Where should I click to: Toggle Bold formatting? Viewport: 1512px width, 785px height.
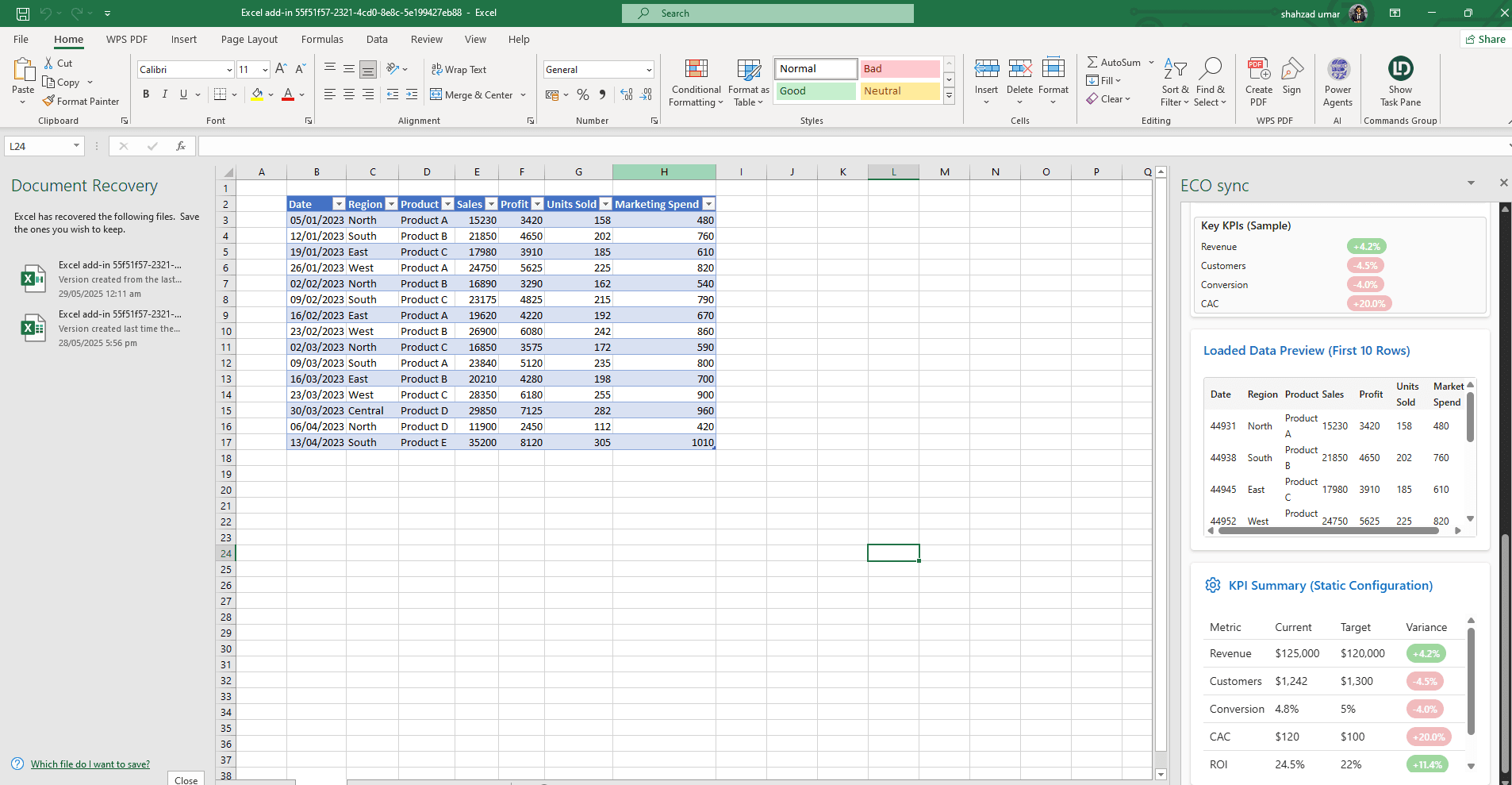tap(146, 94)
